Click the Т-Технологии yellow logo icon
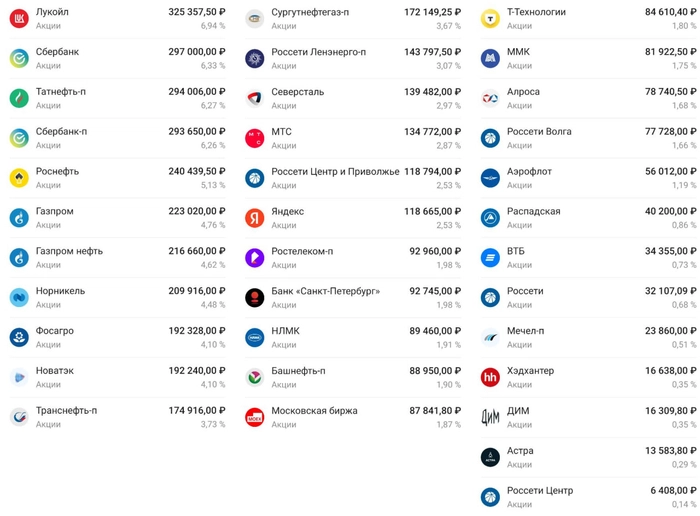 click(490, 18)
